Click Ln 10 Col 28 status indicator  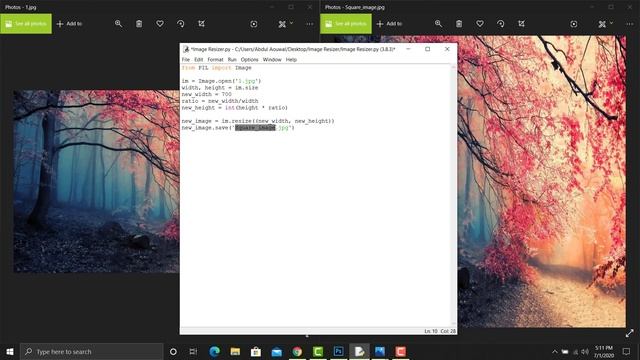tap(440, 331)
